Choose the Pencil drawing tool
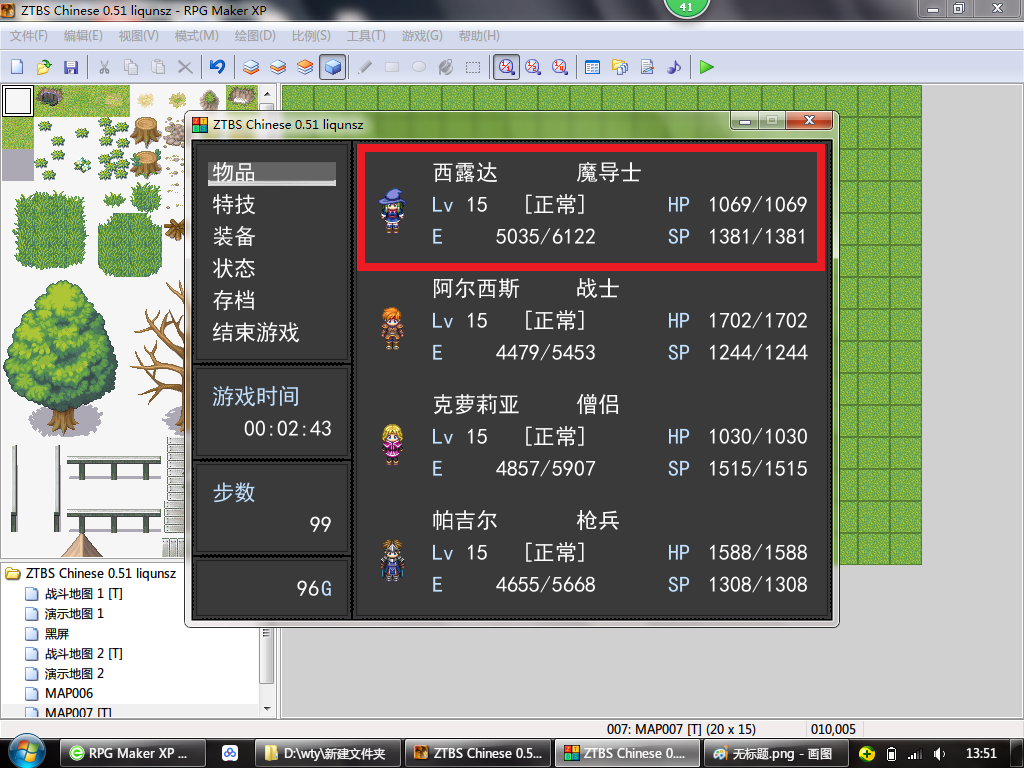Image resolution: width=1024 pixels, height=768 pixels. 365,67
